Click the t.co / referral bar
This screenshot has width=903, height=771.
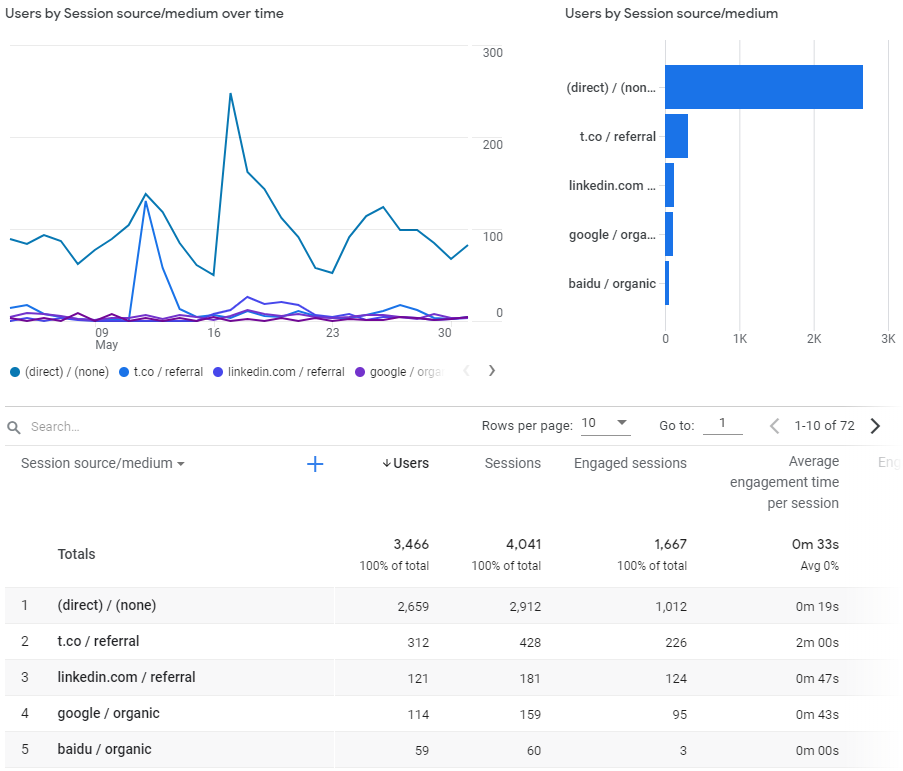pyautogui.click(x=677, y=136)
